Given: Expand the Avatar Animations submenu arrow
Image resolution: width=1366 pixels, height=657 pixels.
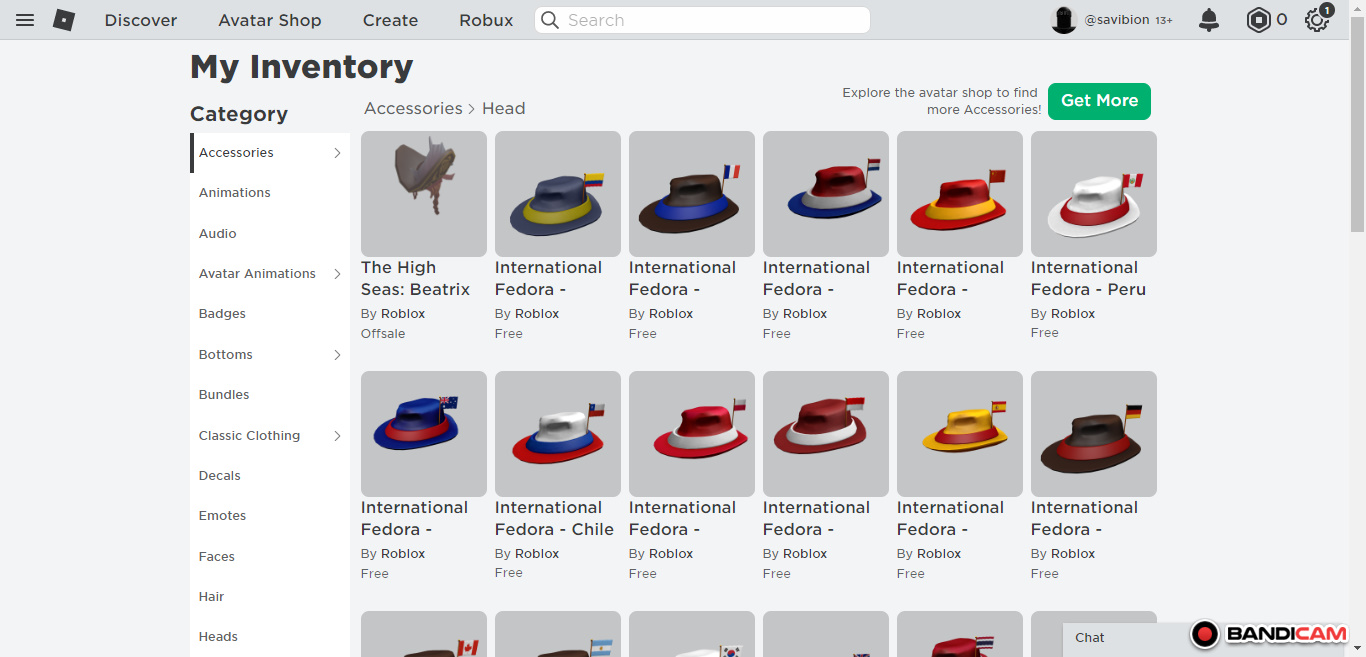Looking at the screenshot, I should pos(337,274).
